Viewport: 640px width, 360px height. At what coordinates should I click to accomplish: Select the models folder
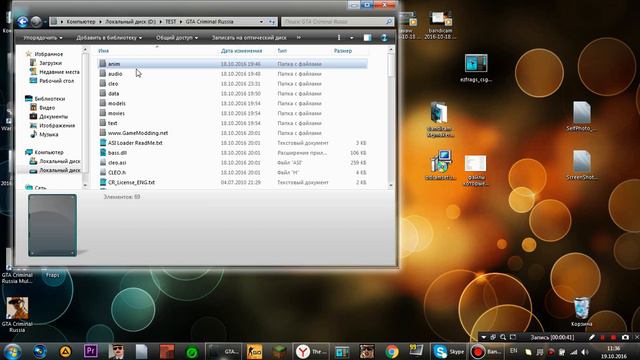pos(232,103)
